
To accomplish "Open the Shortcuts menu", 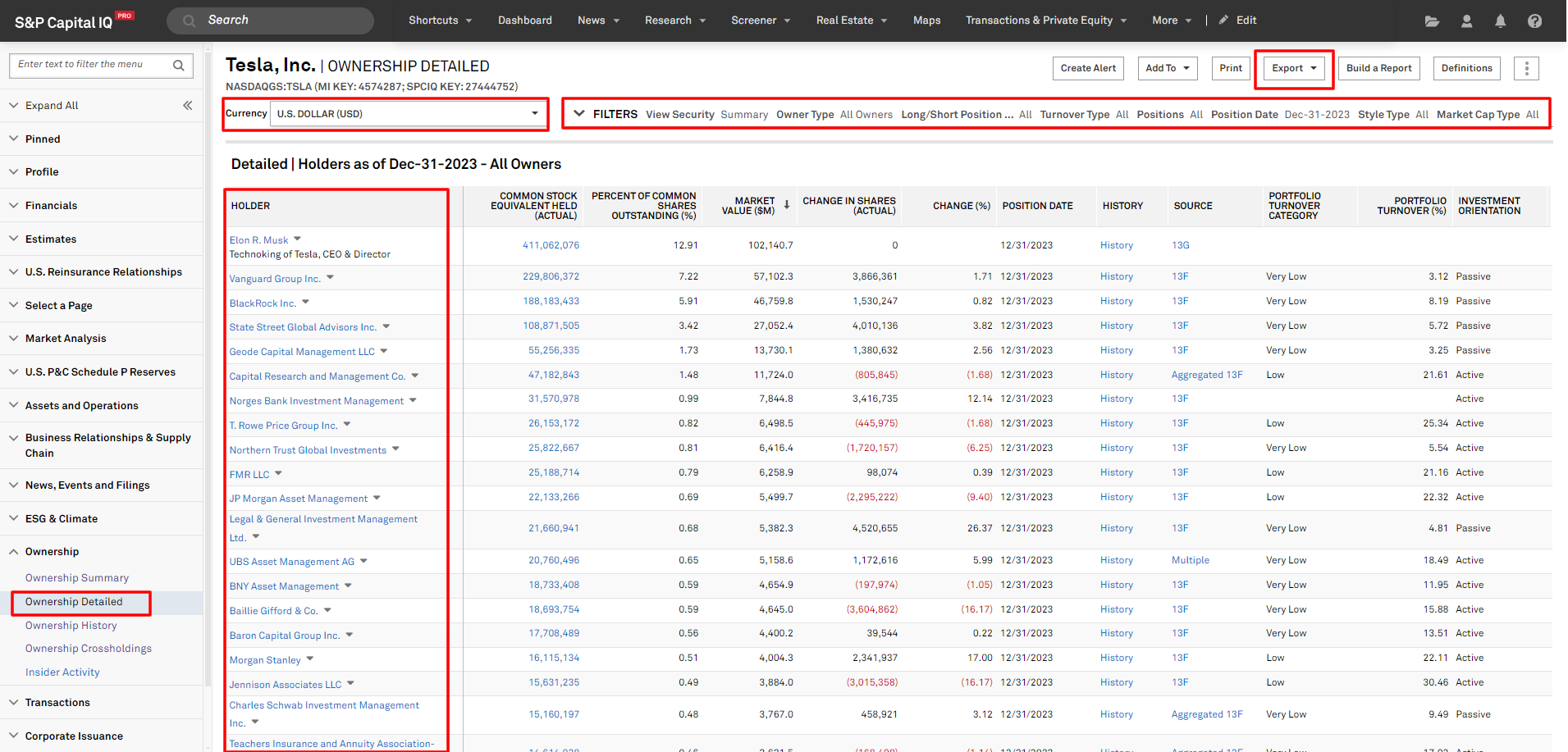I will tap(441, 21).
